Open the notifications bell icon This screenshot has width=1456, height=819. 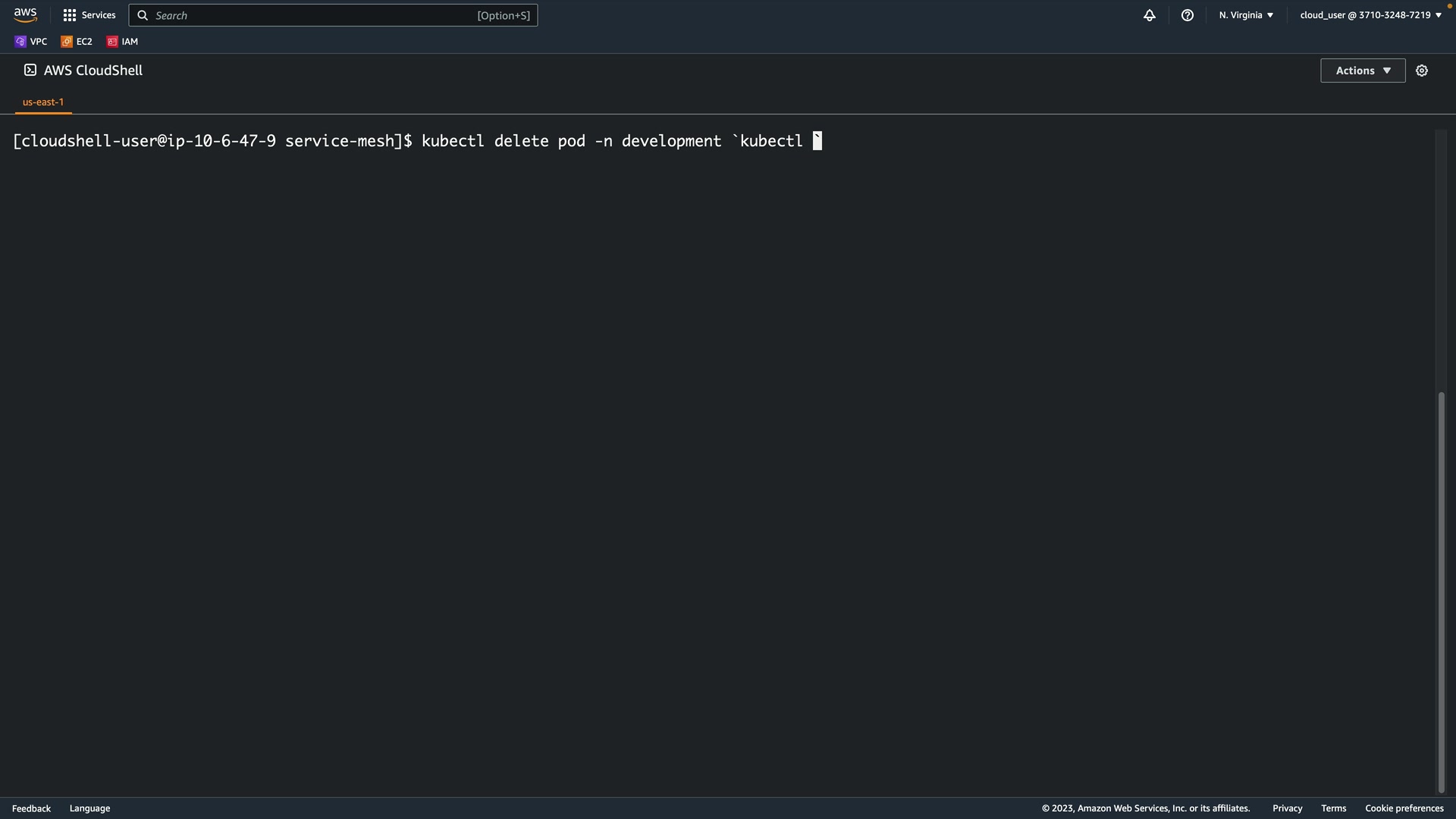coord(1150,15)
